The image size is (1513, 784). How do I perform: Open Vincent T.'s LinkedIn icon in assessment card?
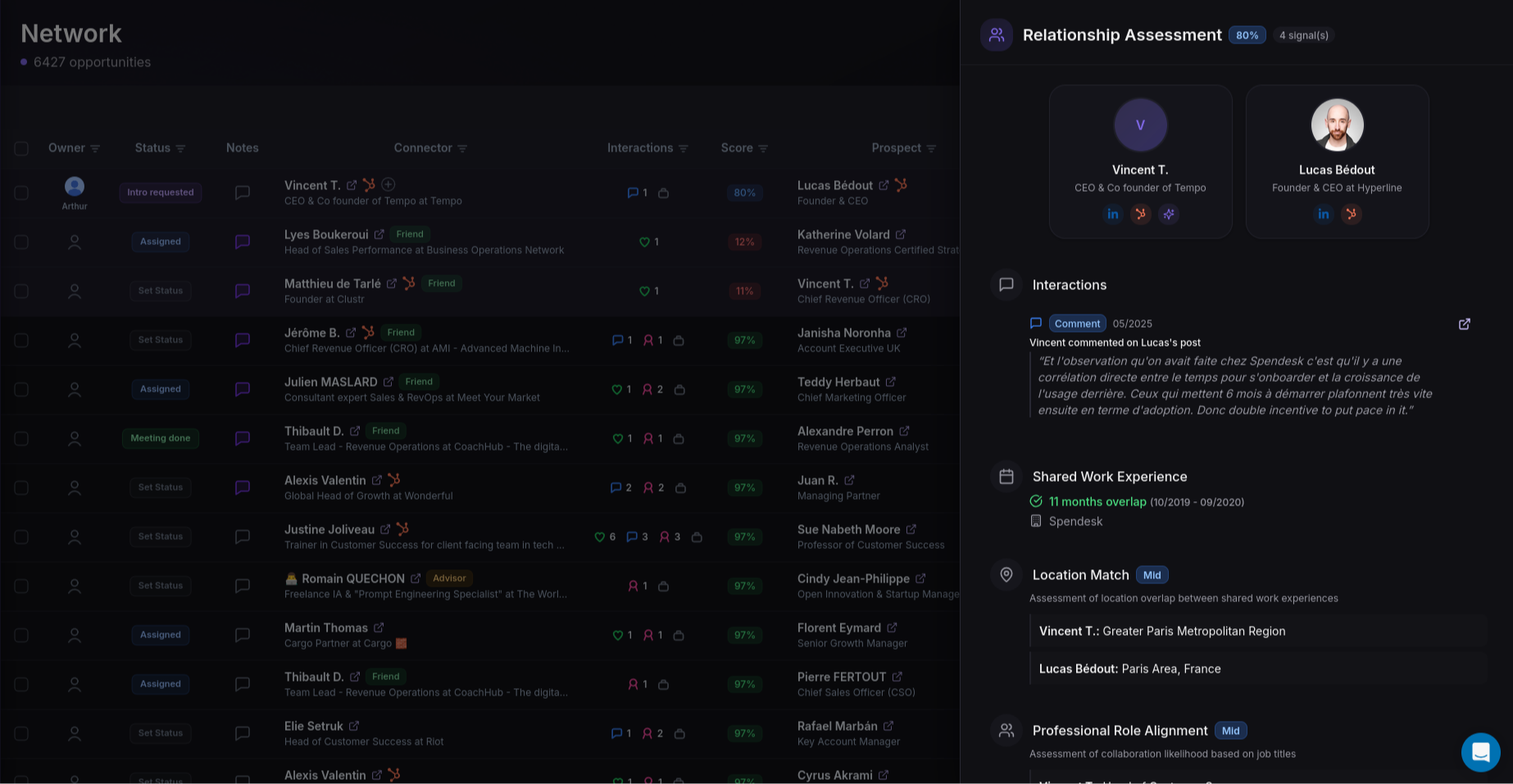[1112, 214]
